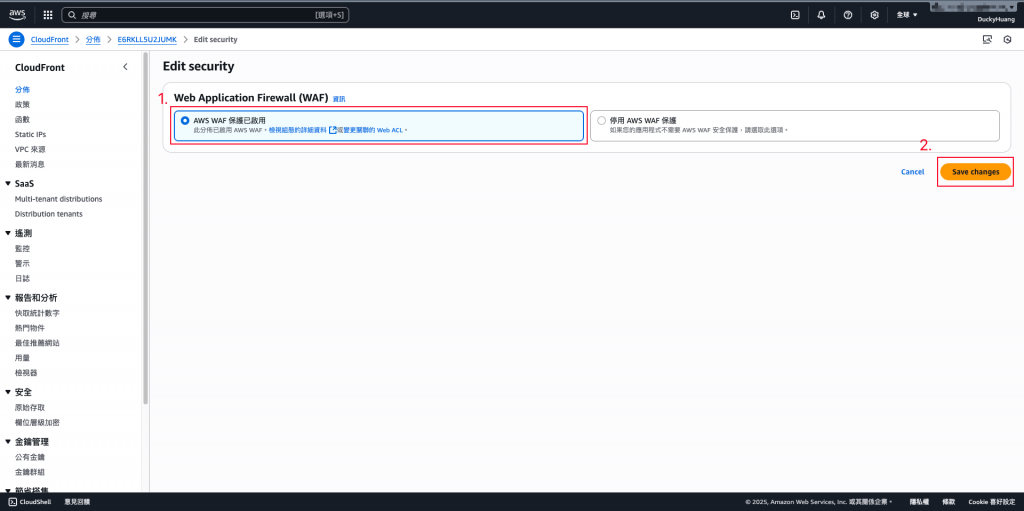1024x511 pixels.
Task: Open 函數 in the sidebar
Action: click(x=22, y=120)
